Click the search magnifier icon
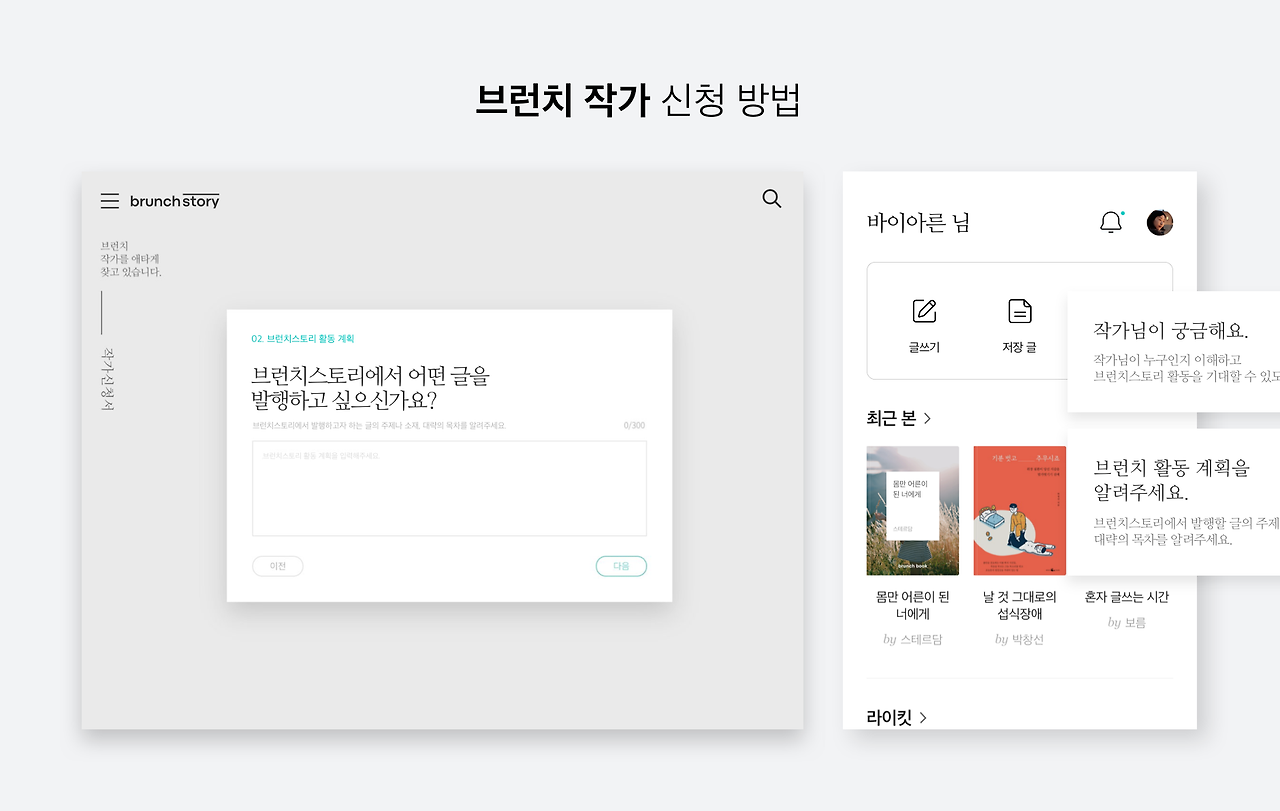 (771, 198)
